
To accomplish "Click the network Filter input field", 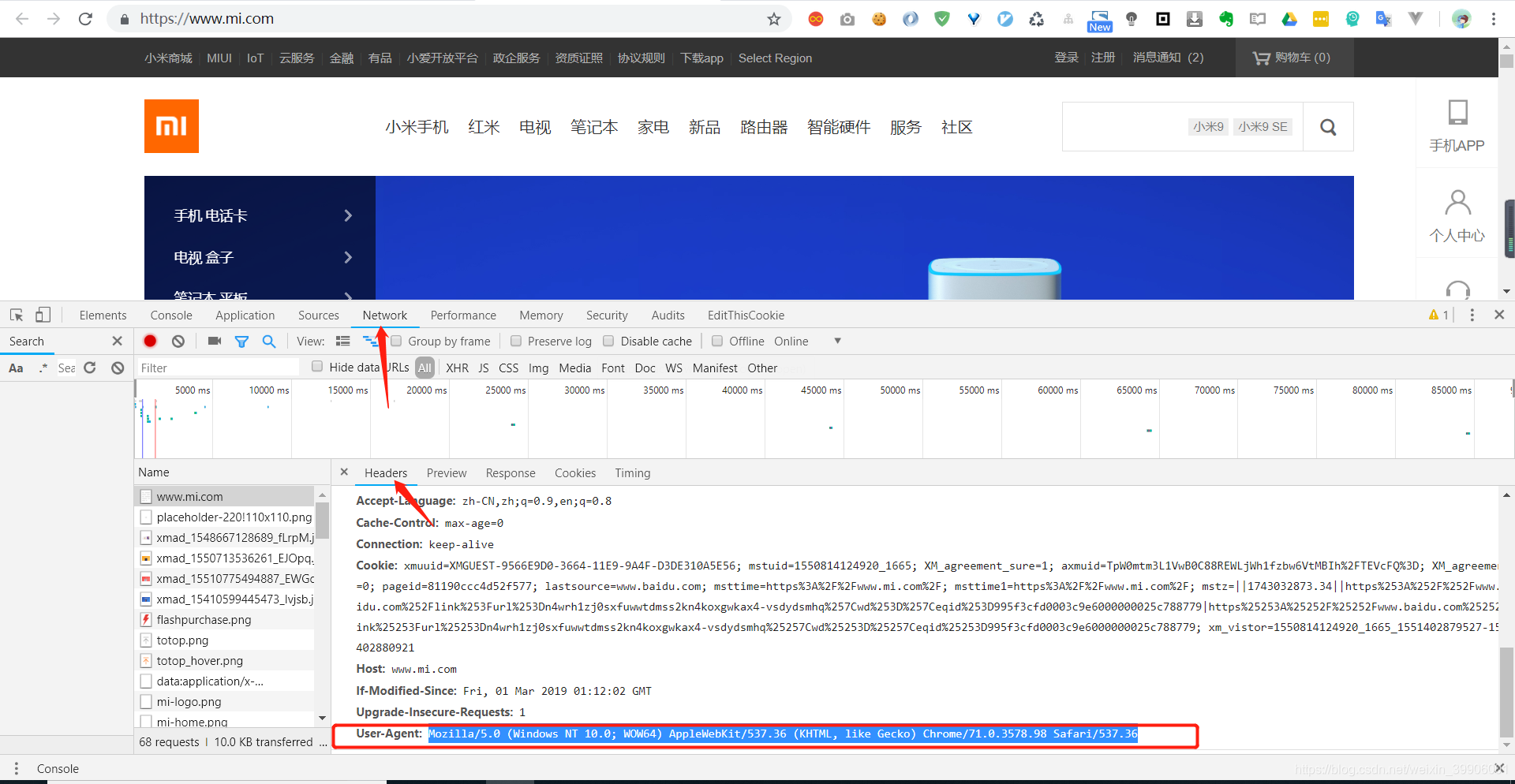I will (x=219, y=368).
